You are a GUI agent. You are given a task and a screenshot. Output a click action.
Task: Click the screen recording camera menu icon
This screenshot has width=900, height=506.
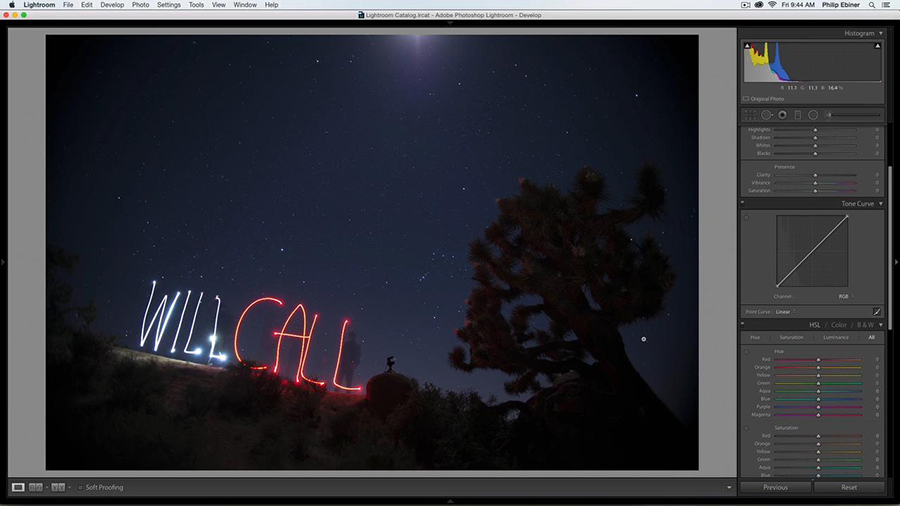coord(746,5)
